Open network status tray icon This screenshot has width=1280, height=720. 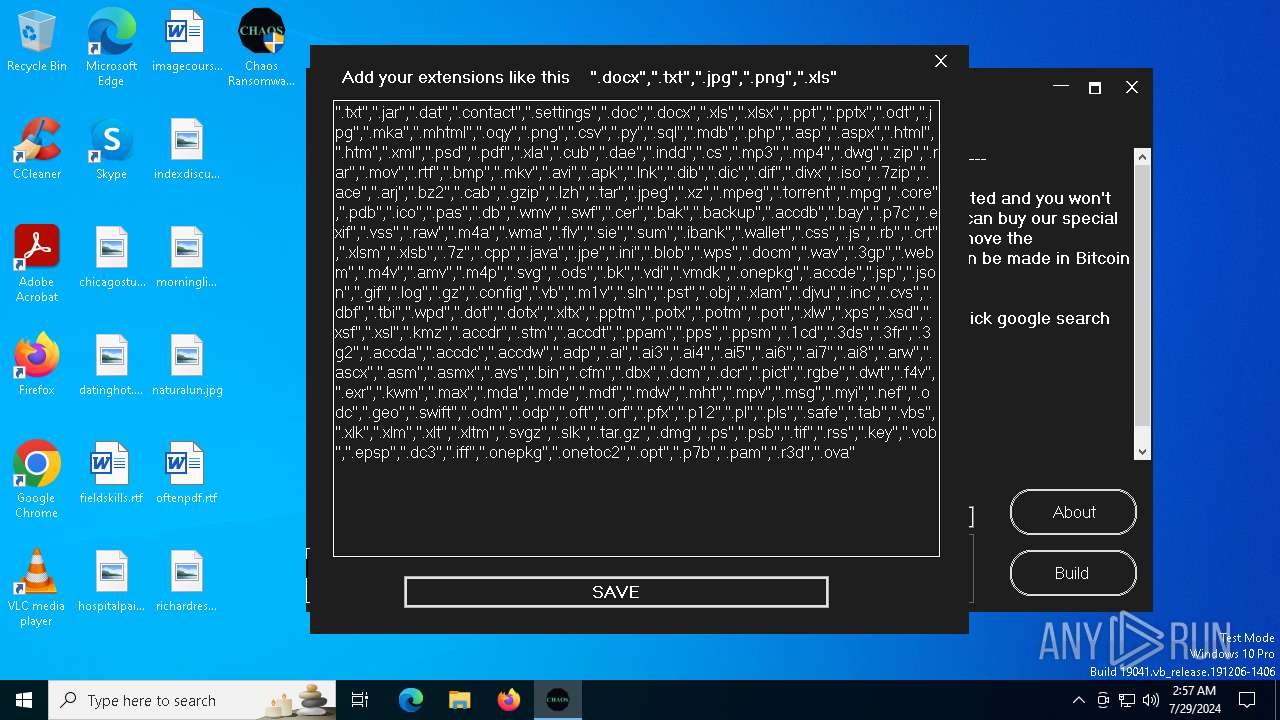[1127, 700]
